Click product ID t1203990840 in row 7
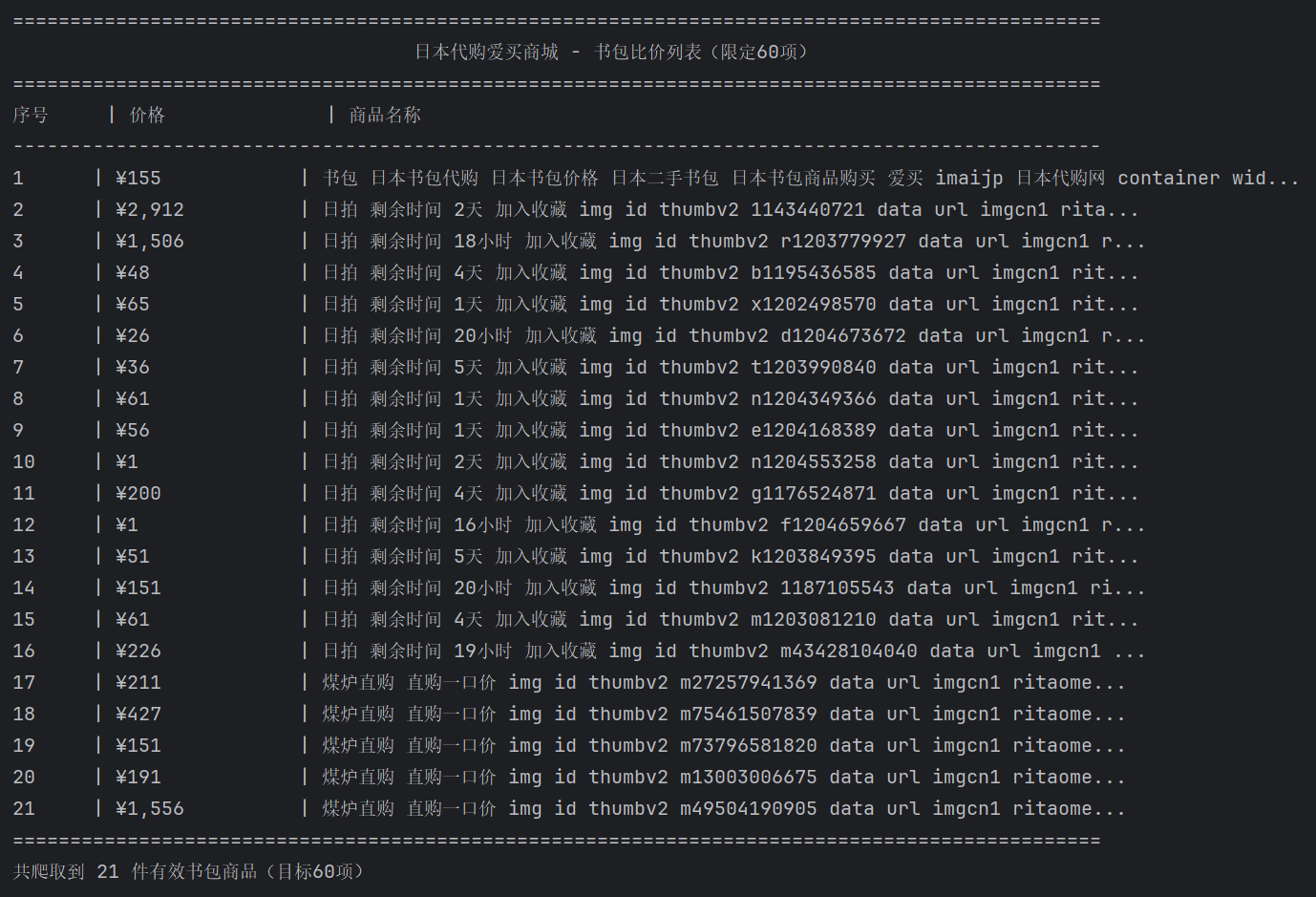Screen dimensions: 1316x897 814,367
